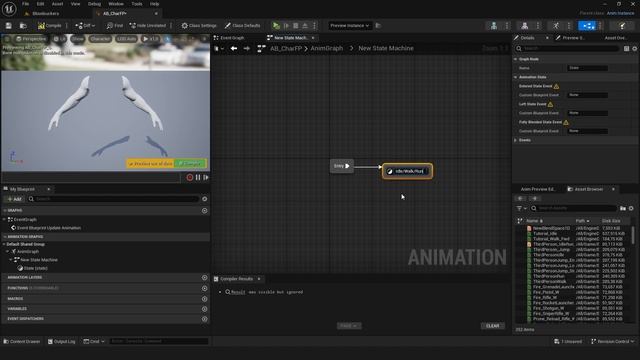Viewport: 640px width, 360px height.
Task: Open the Edit menu
Action: 40,4
